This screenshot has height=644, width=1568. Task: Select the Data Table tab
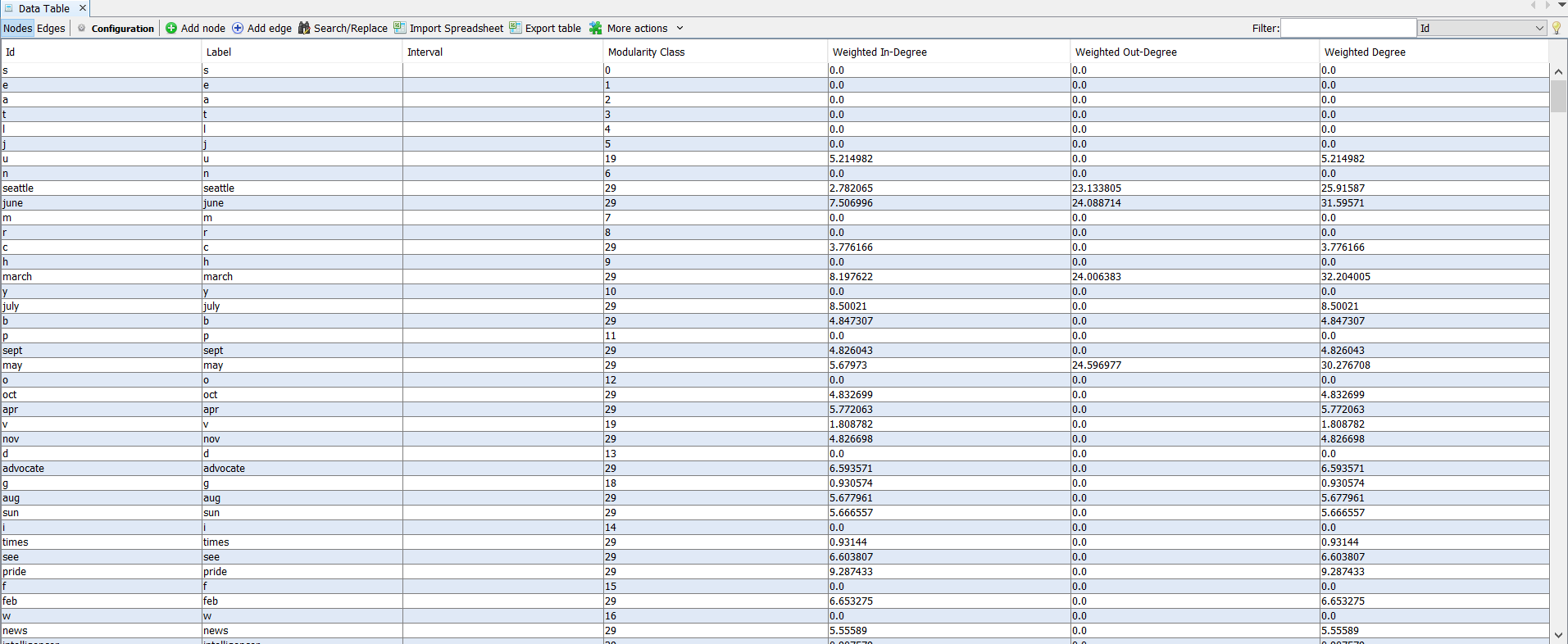(x=43, y=8)
